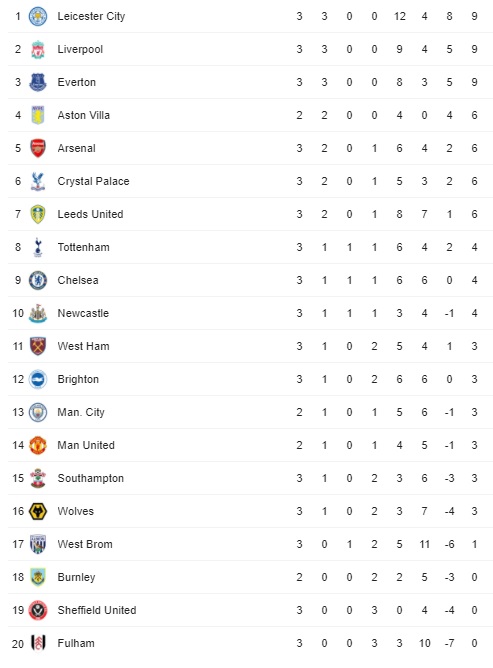
Task: Click the Chelsea lion crest
Action: pyautogui.click(x=37, y=280)
